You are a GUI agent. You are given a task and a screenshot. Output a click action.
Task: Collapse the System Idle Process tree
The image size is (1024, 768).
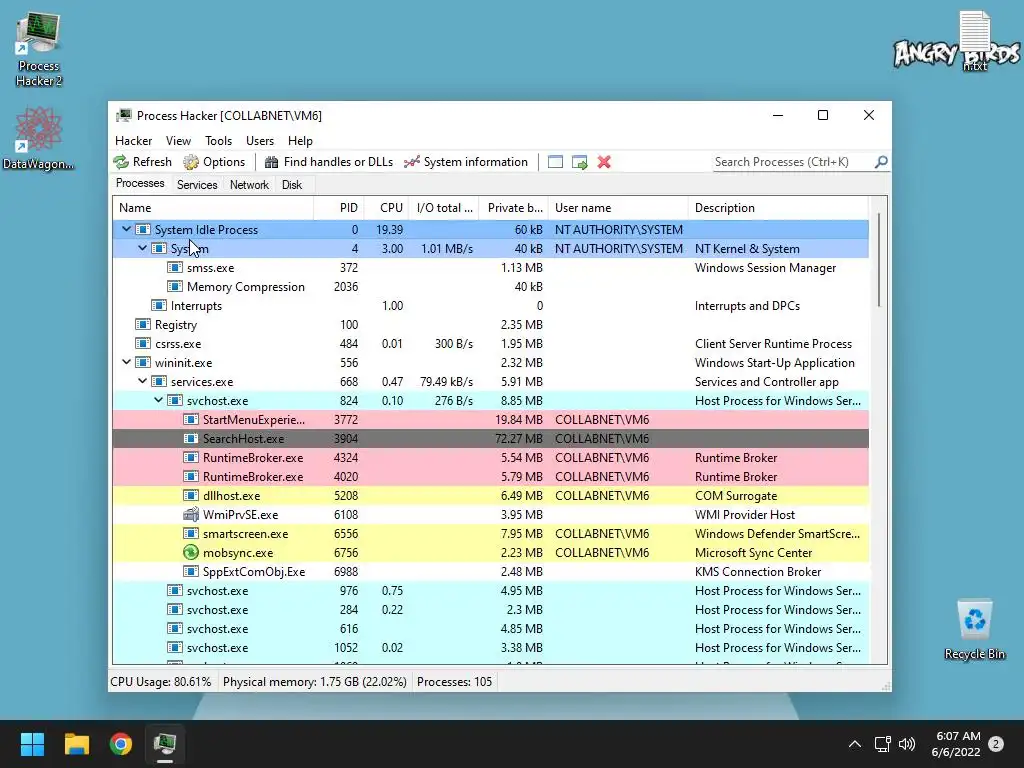tap(127, 229)
